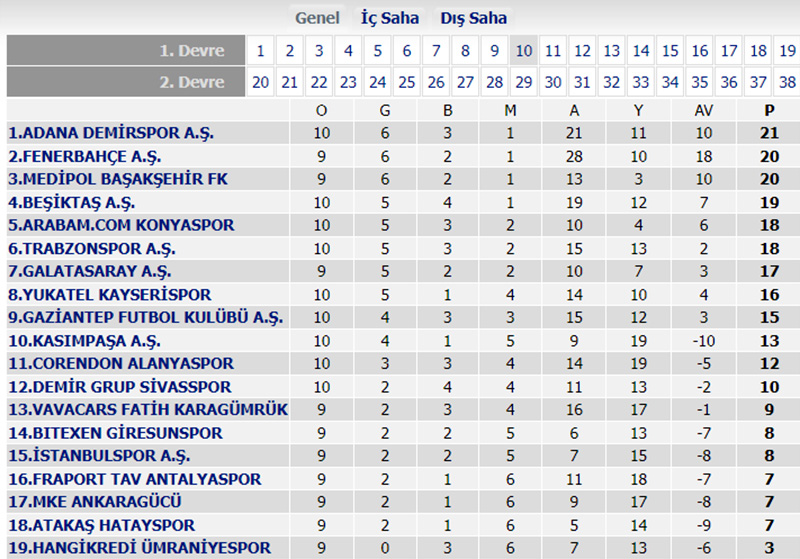This screenshot has height=559, width=800.
Task: Pick week 29 from second half row
Action: coord(524,82)
